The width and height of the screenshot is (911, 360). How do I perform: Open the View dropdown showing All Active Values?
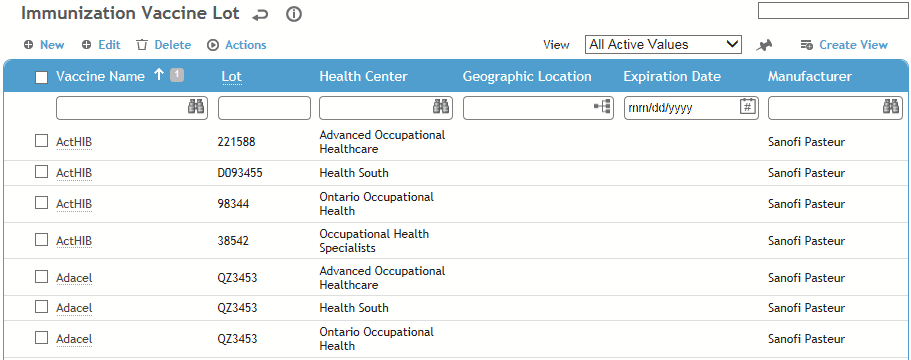point(663,45)
